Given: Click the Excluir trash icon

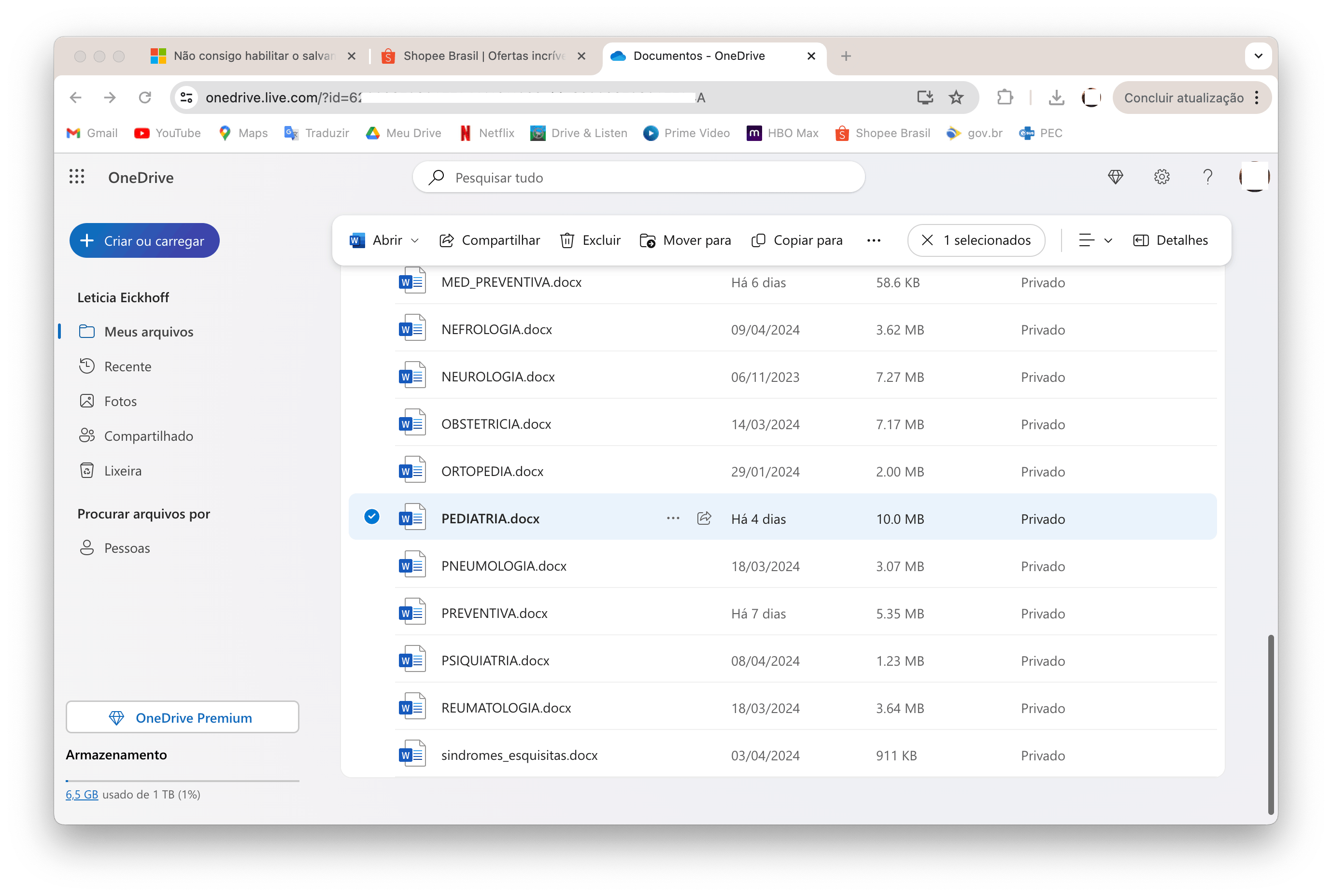Looking at the screenshot, I should tap(567, 240).
